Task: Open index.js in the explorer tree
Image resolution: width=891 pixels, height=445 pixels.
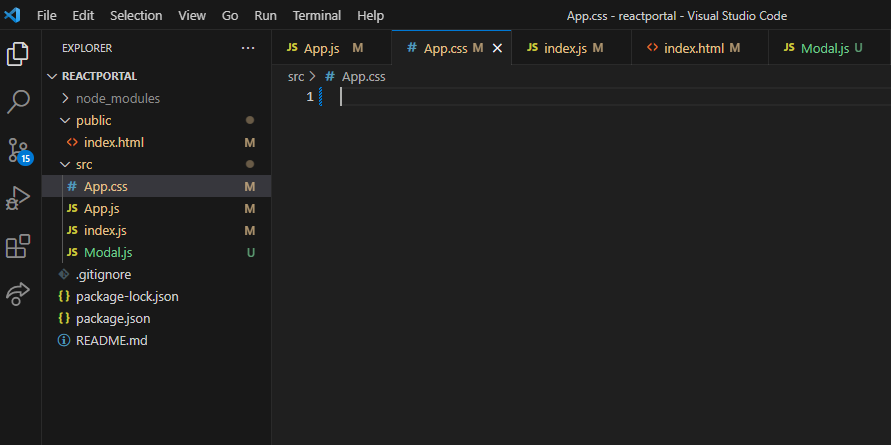Action: [156, 231]
